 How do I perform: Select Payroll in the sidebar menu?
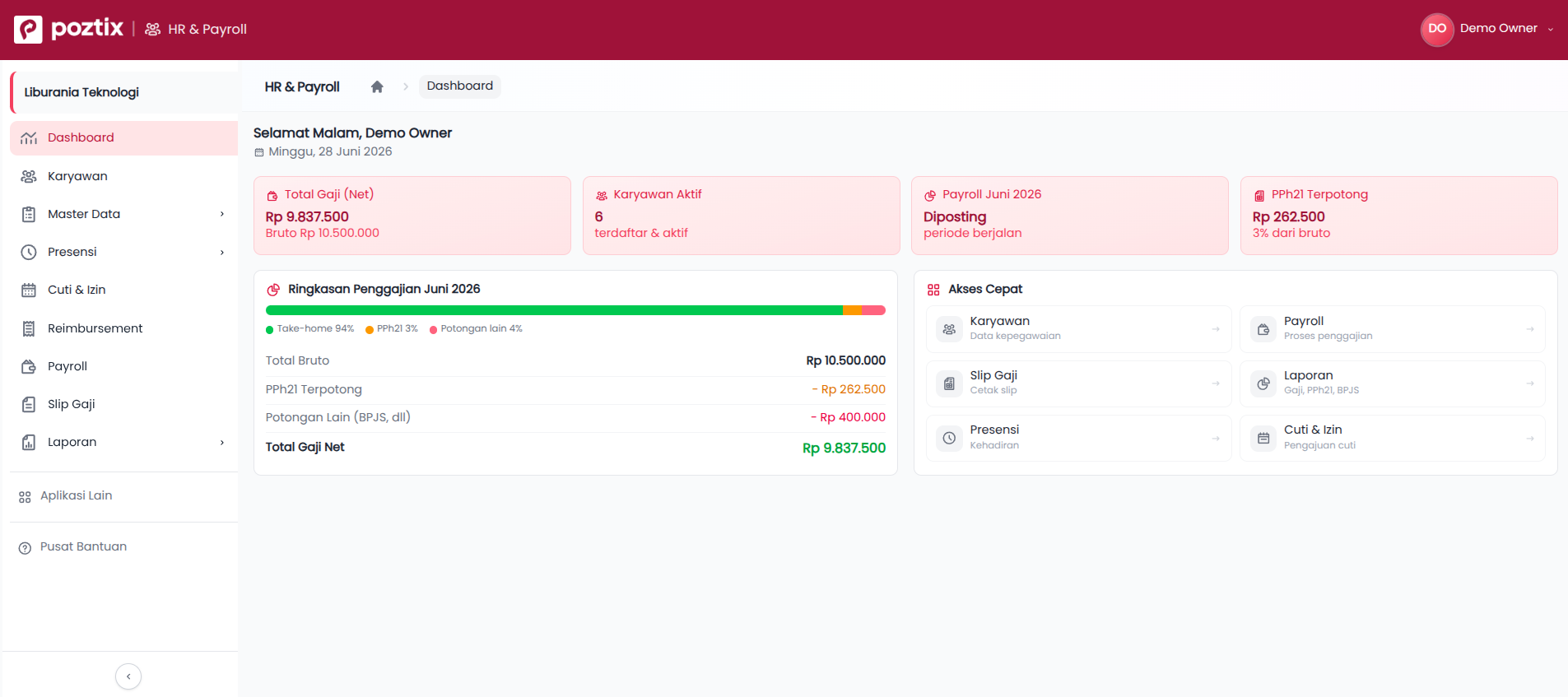123,366
